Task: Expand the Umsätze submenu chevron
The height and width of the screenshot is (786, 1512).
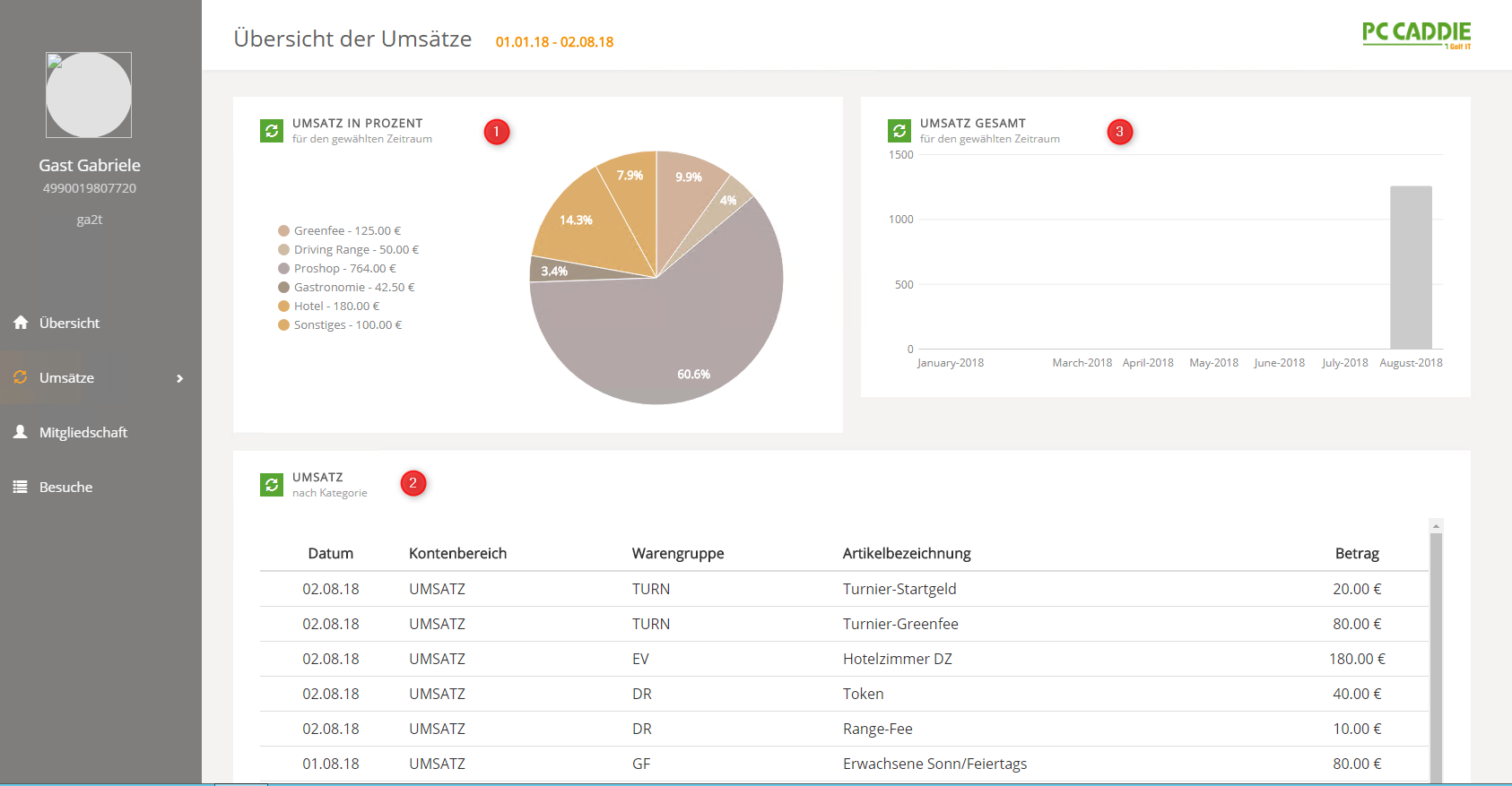Action: [179, 378]
